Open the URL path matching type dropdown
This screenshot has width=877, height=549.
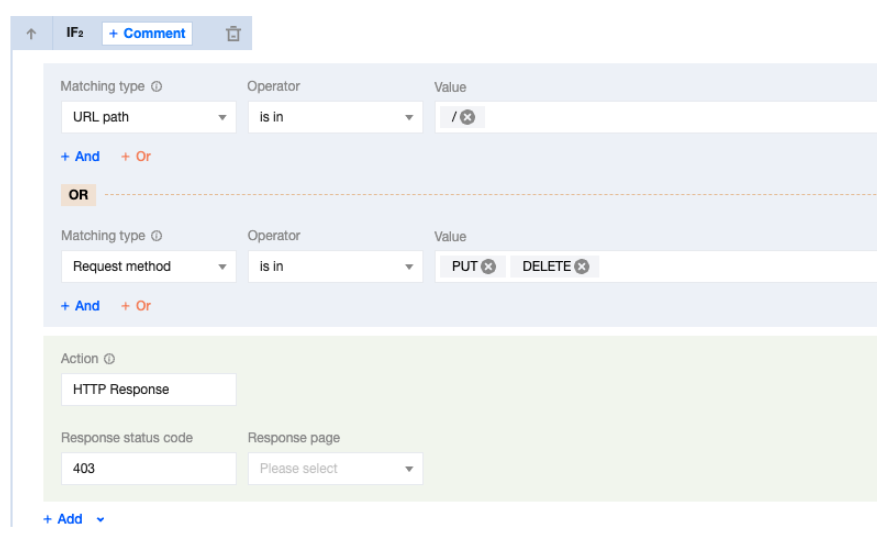coord(148,117)
